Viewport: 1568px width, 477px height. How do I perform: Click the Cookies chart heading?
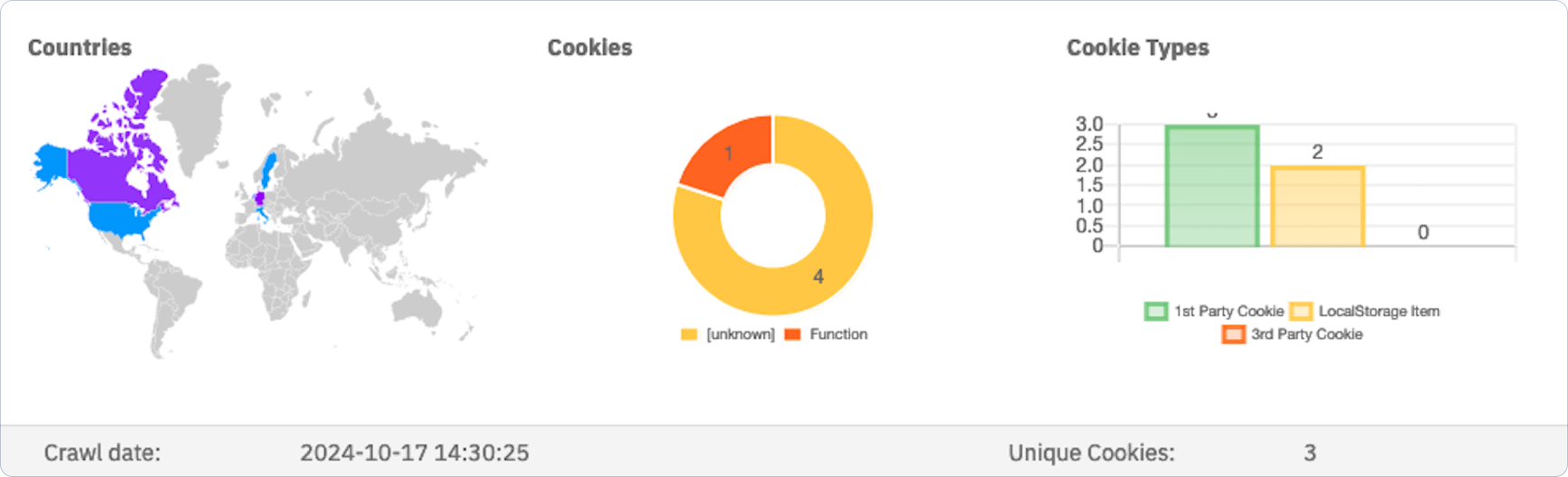pos(590,48)
